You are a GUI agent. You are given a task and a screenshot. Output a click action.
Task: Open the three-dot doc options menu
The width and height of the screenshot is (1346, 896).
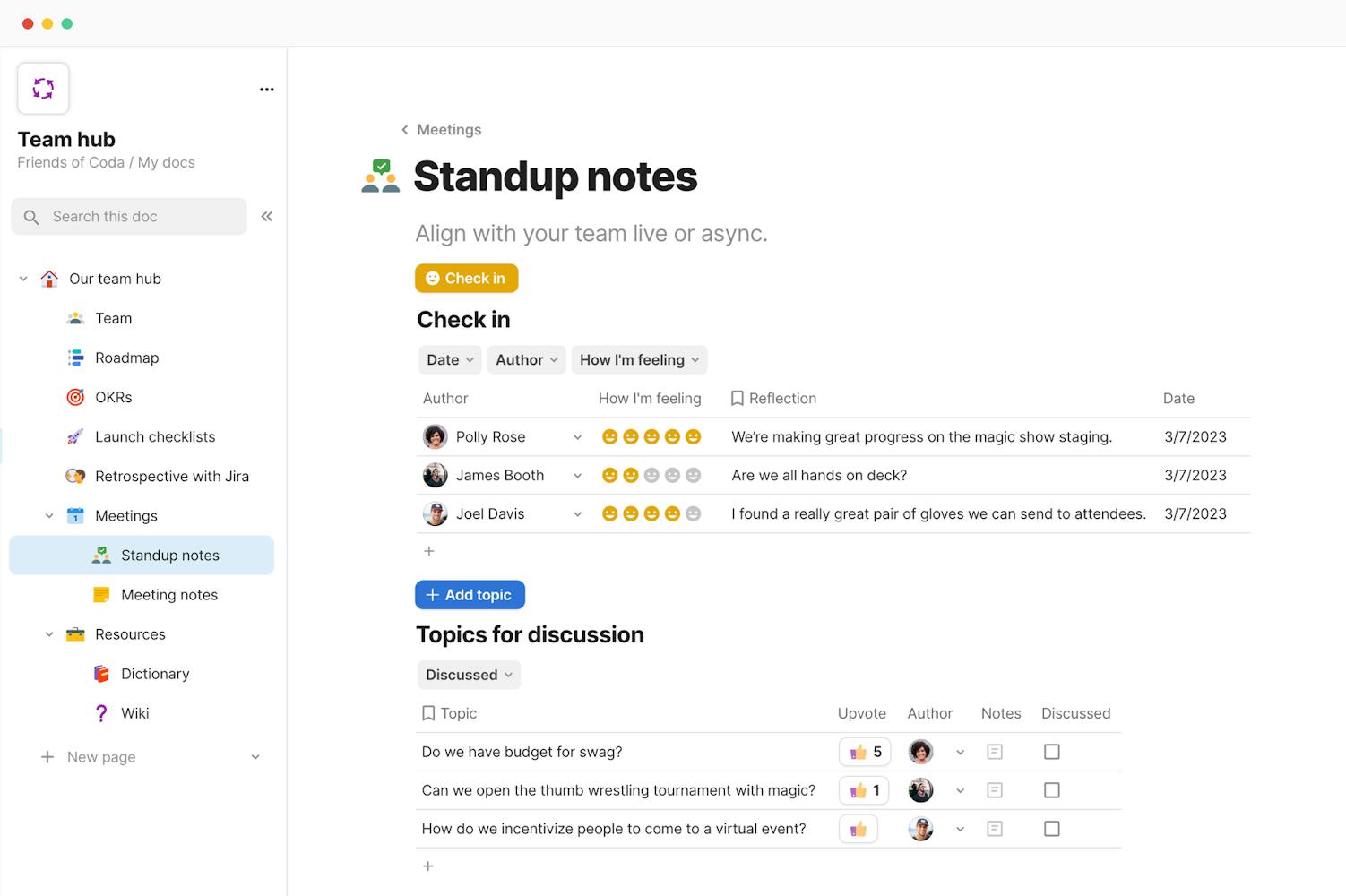pos(266,90)
